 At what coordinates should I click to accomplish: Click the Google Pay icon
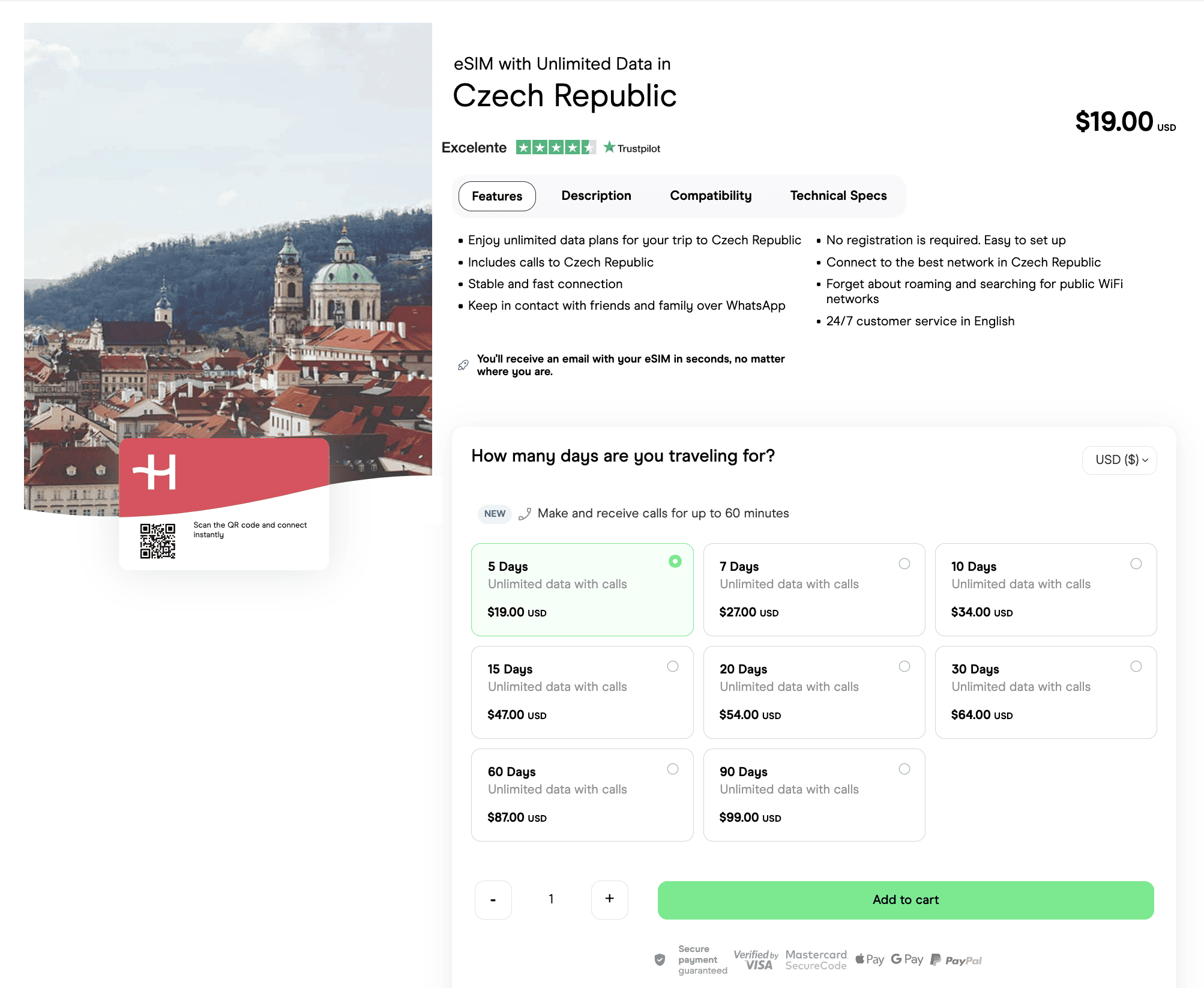[x=907, y=959]
